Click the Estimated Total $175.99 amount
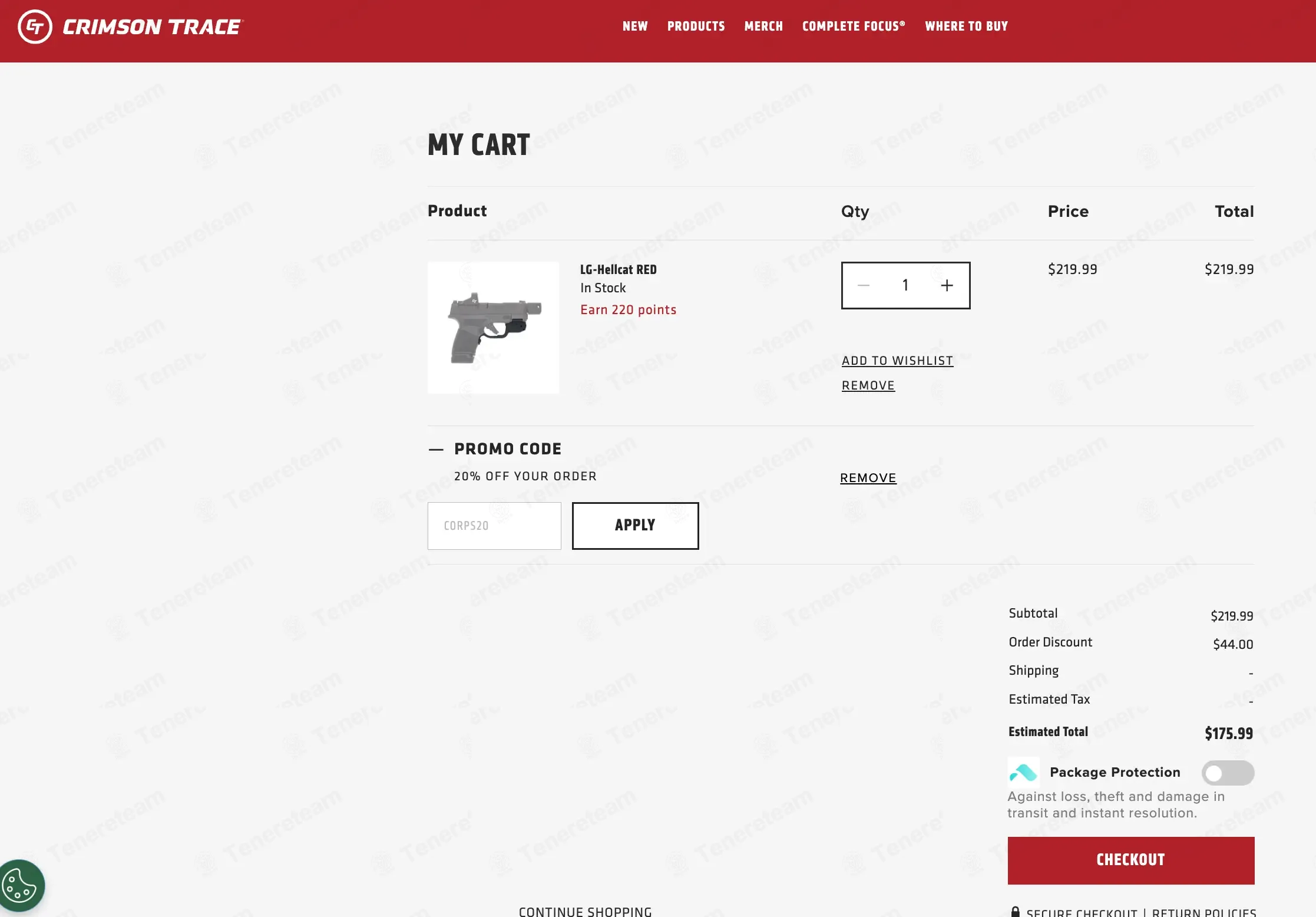The width and height of the screenshot is (1316, 917). click(x=1228, y=734)
